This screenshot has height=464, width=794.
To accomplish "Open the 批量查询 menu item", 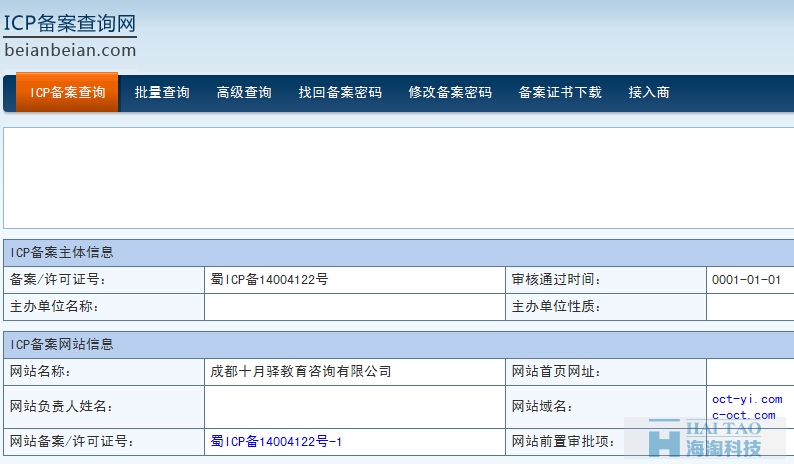I will tap(162, 92).
